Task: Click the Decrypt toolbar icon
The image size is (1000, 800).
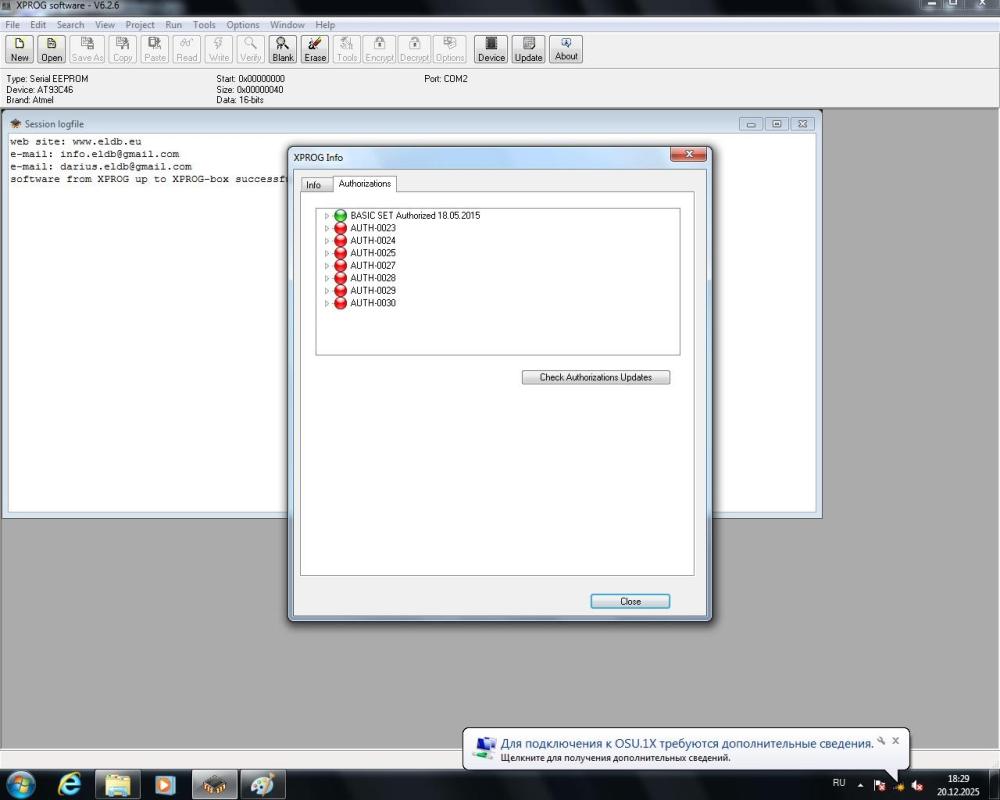Action: [x=415, y=49]
